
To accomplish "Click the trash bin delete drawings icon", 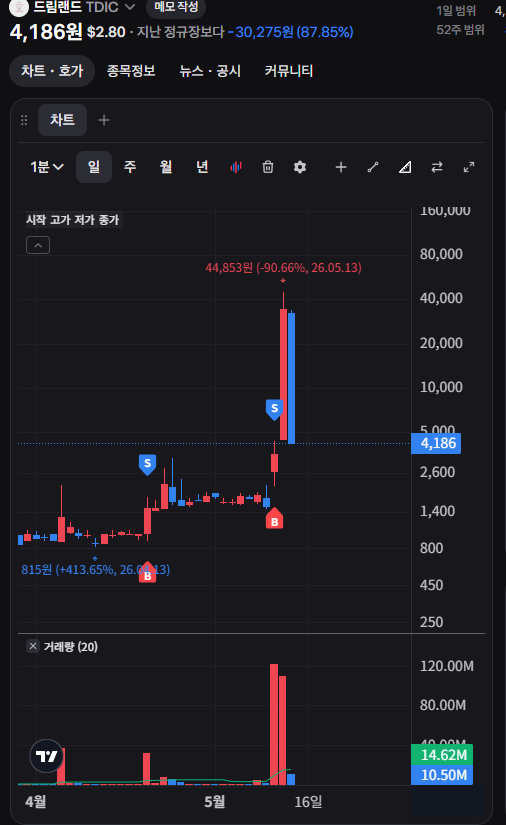I will point(268,167).
